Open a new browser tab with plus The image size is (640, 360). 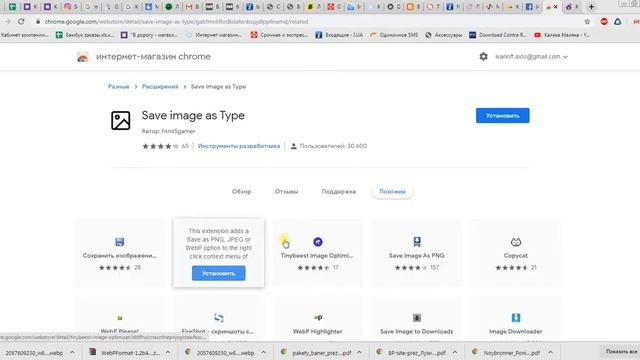coord(591,7)
